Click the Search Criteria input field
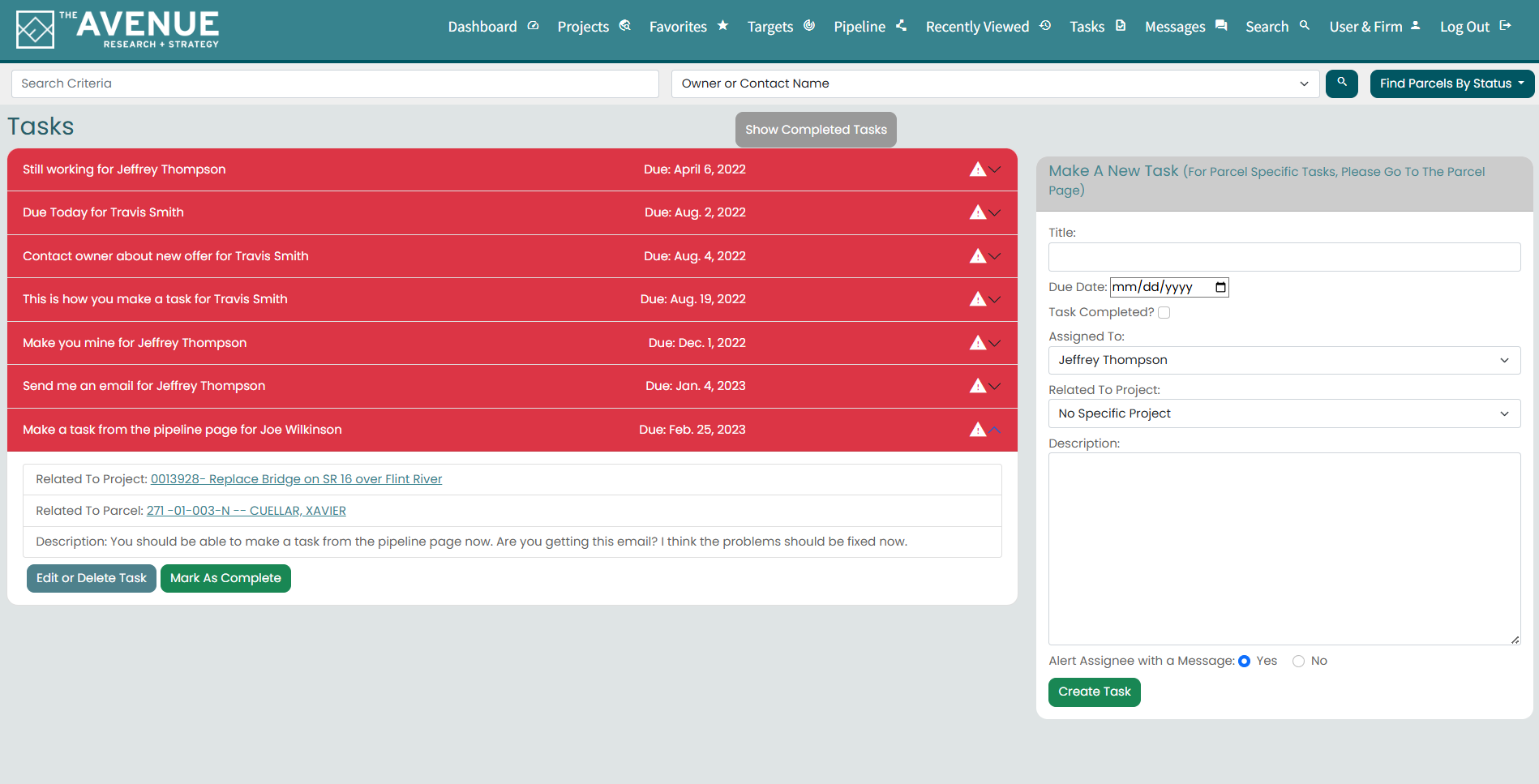 [x=335, y=84]
